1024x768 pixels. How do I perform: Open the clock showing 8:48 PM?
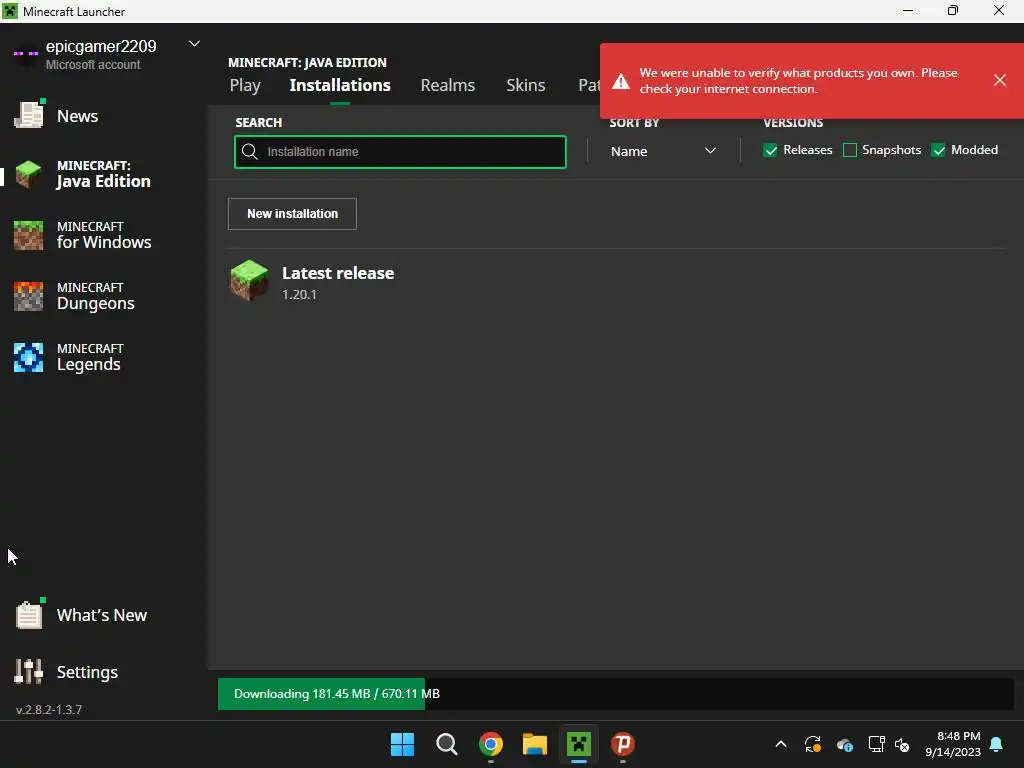coord(953,744)
